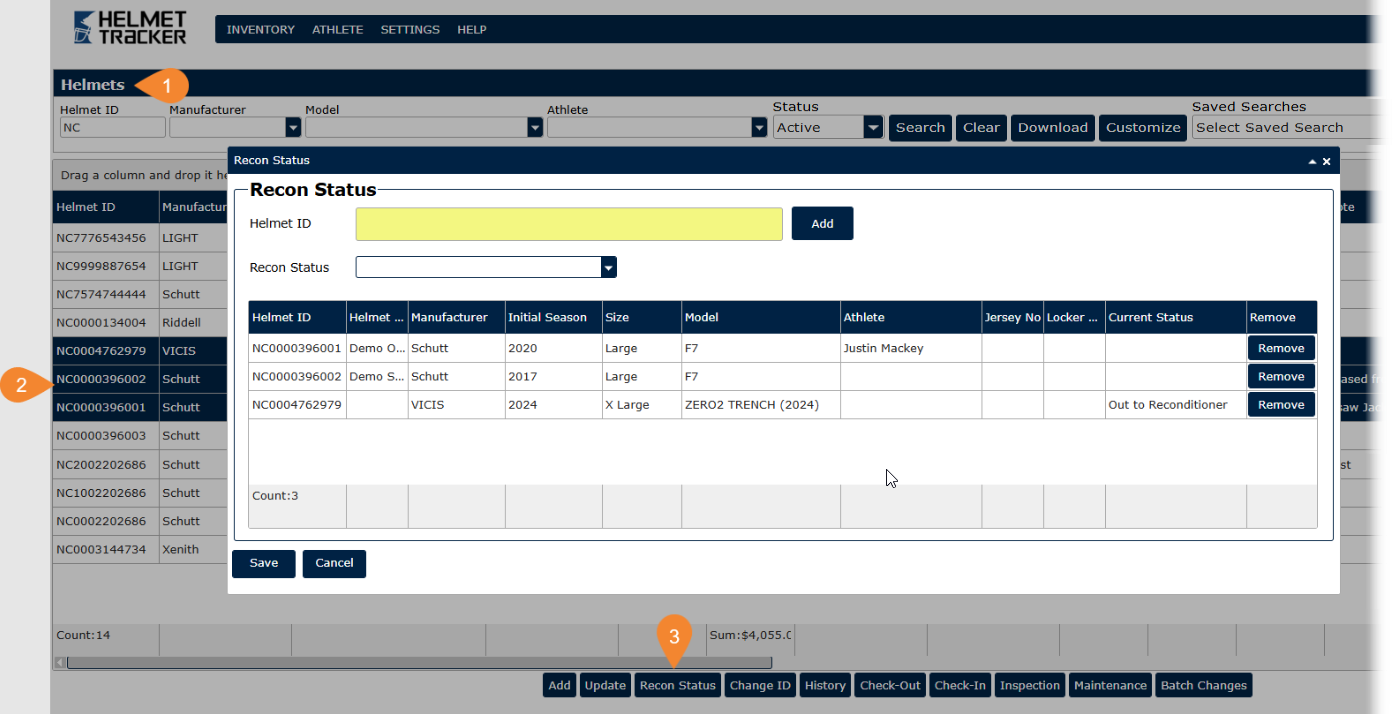1400x714 pixels.
Task: Click the Helmet ID search field containing NC
Action: click(x=112, y=128)
